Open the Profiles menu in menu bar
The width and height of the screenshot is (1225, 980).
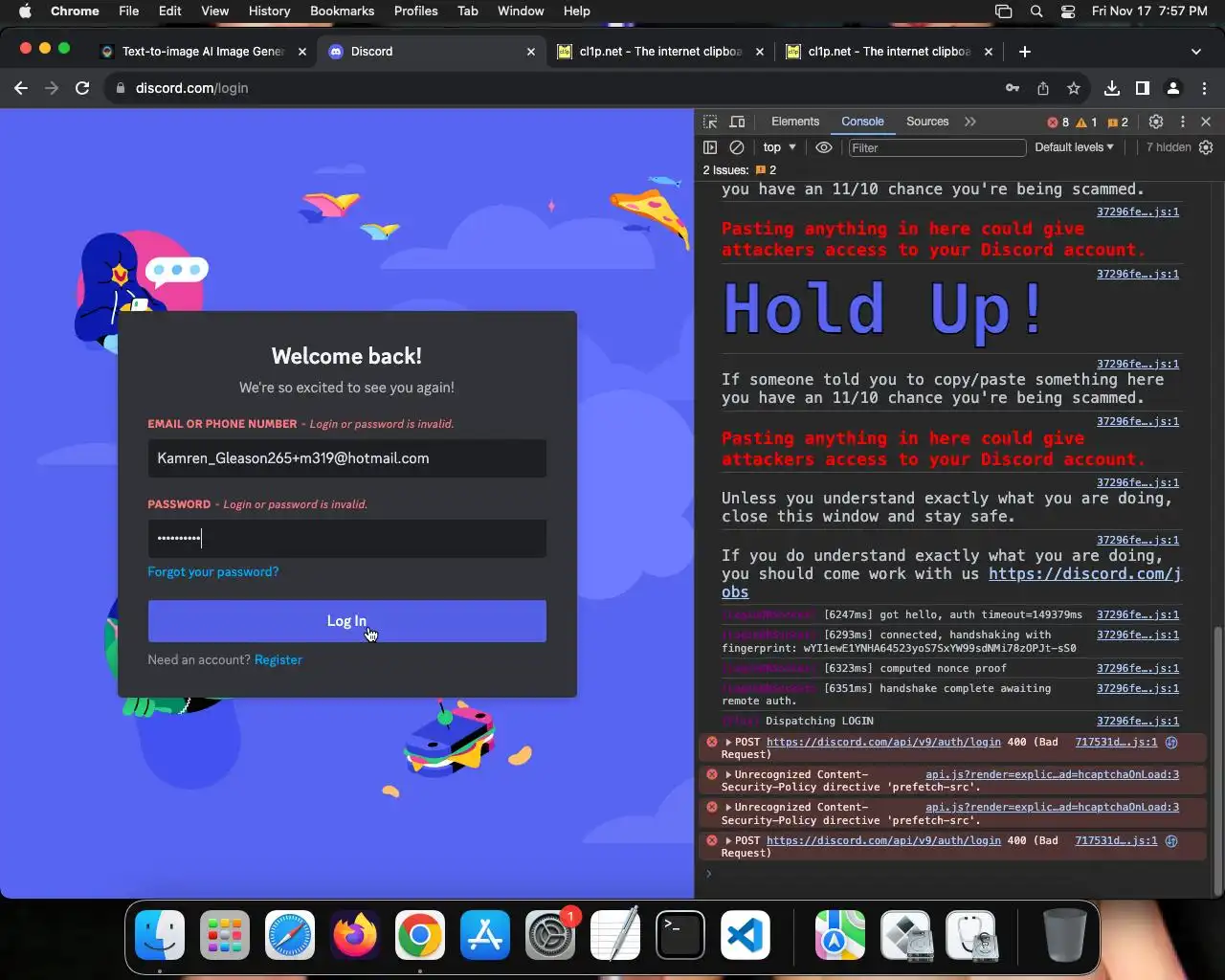tap(415, 11)
